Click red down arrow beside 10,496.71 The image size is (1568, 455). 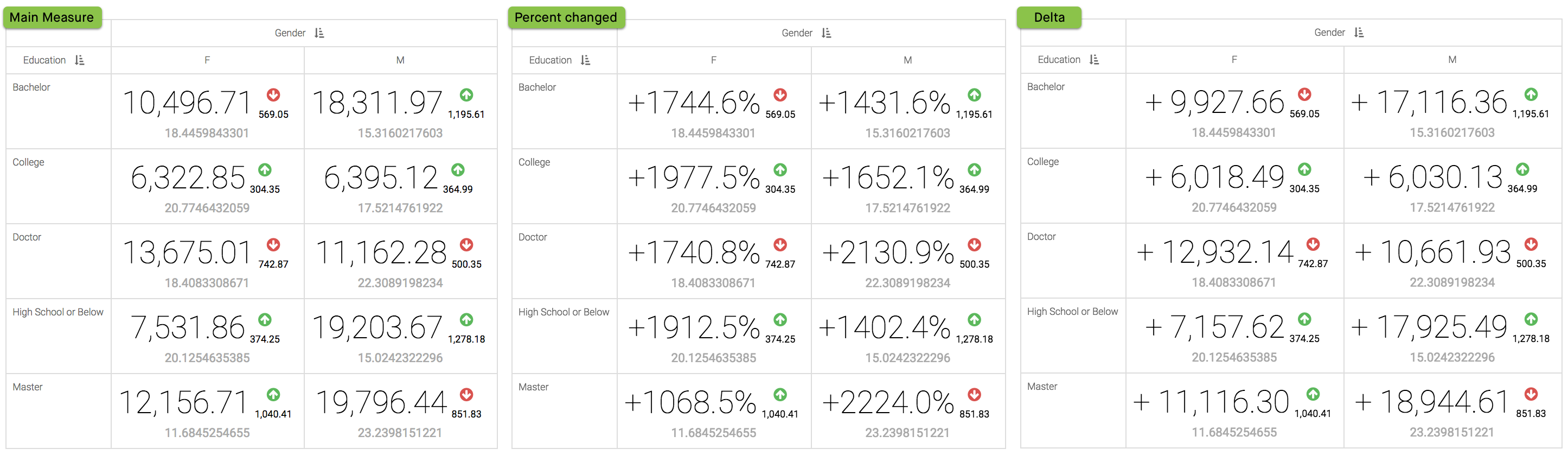point(273,95)
